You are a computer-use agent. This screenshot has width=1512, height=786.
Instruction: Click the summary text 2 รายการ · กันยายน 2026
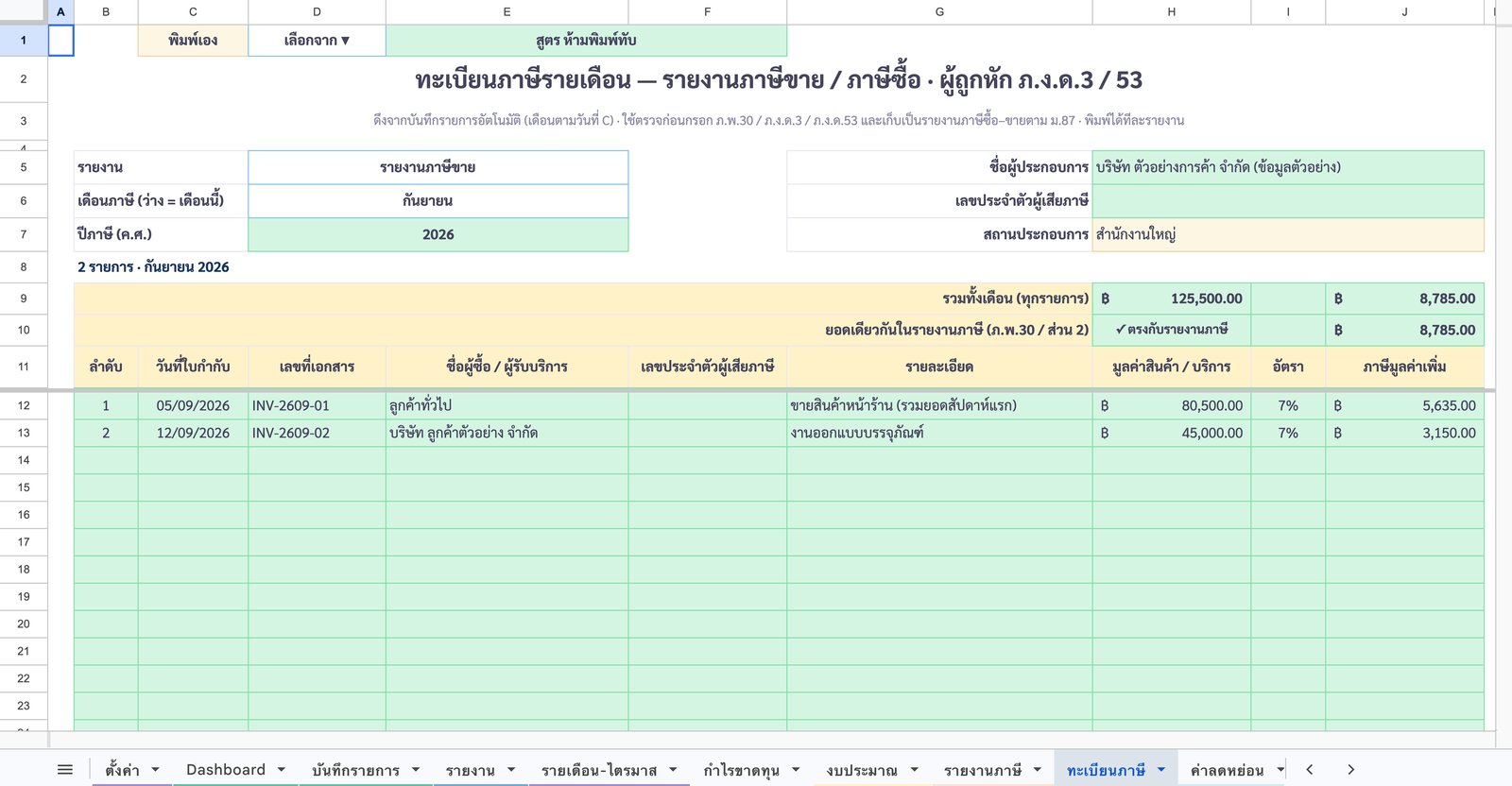point(153,267)
